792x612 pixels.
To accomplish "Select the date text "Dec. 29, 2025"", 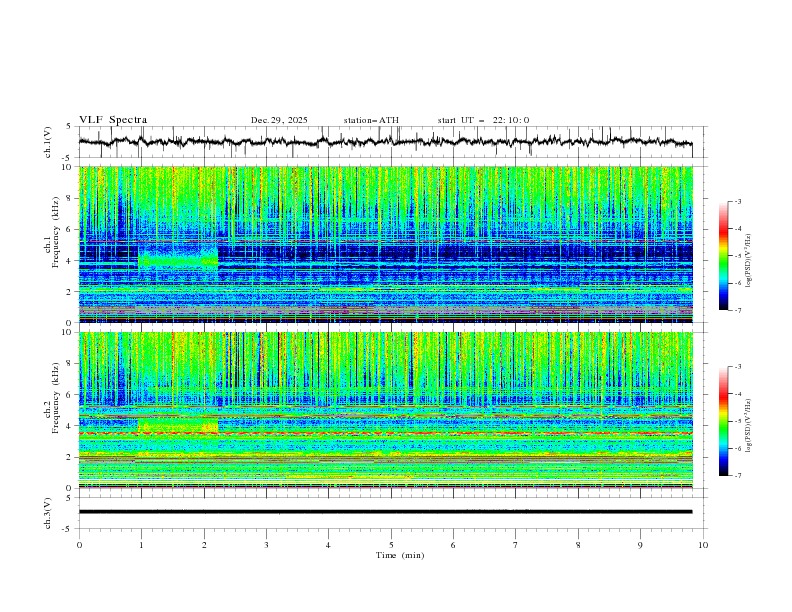I will pyautogui.click(x=279, y=120).
